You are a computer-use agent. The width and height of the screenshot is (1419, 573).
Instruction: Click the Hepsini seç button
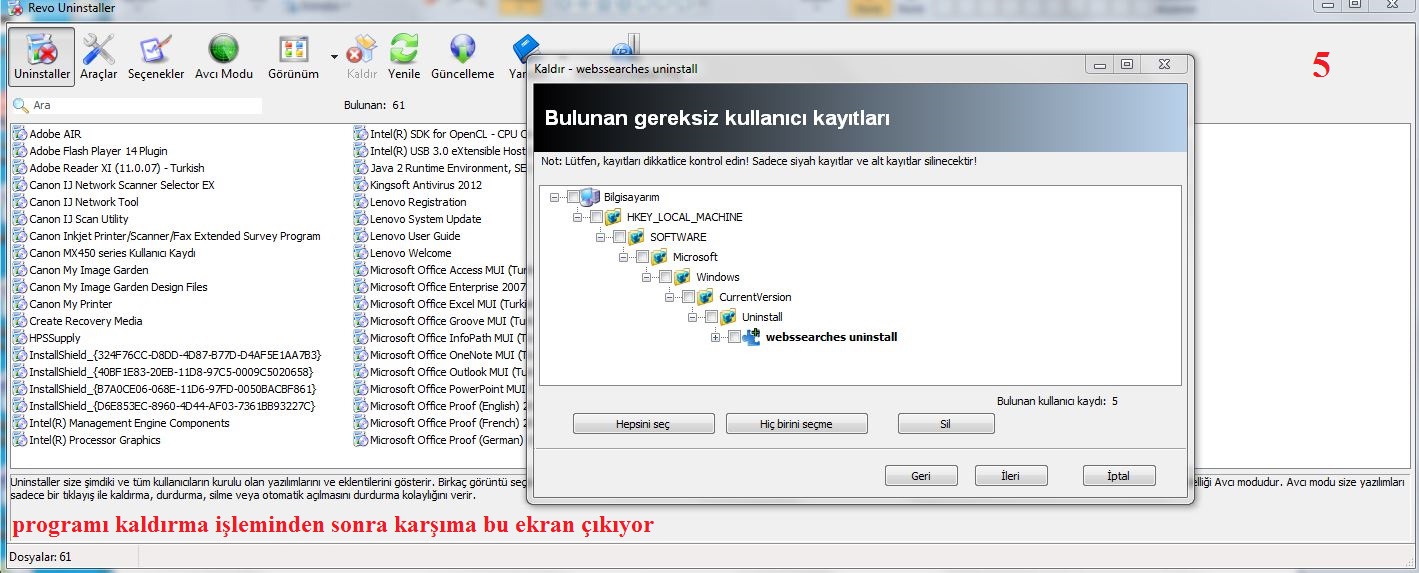643,424
